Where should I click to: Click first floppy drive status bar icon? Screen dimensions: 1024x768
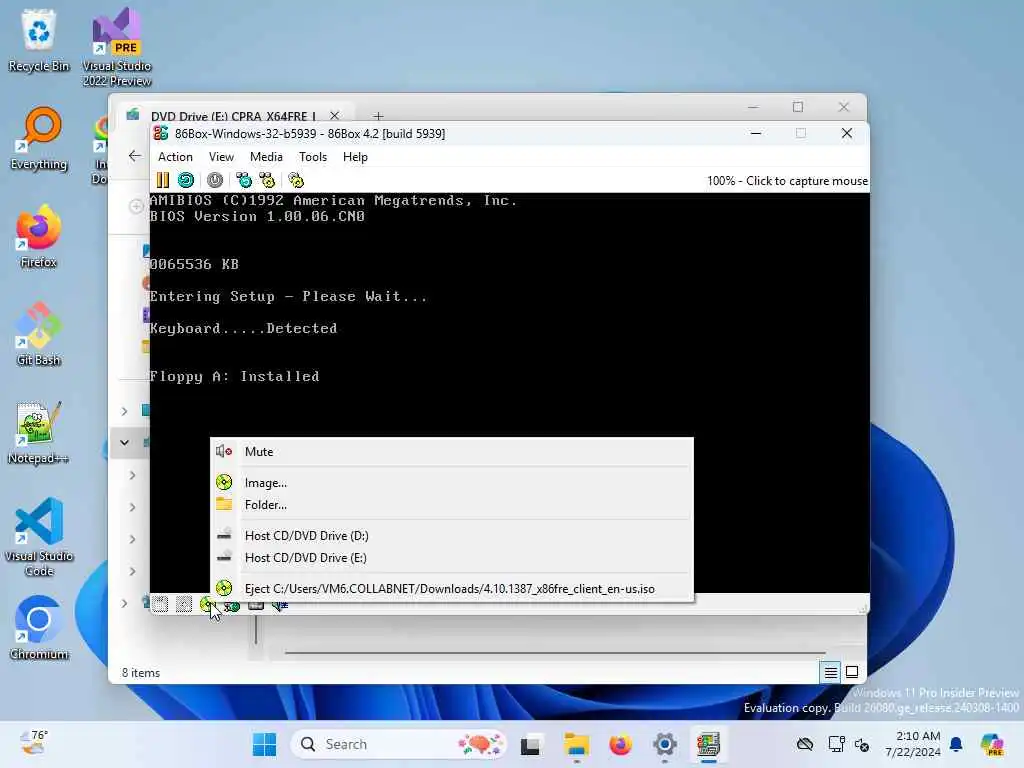[160, 605]
